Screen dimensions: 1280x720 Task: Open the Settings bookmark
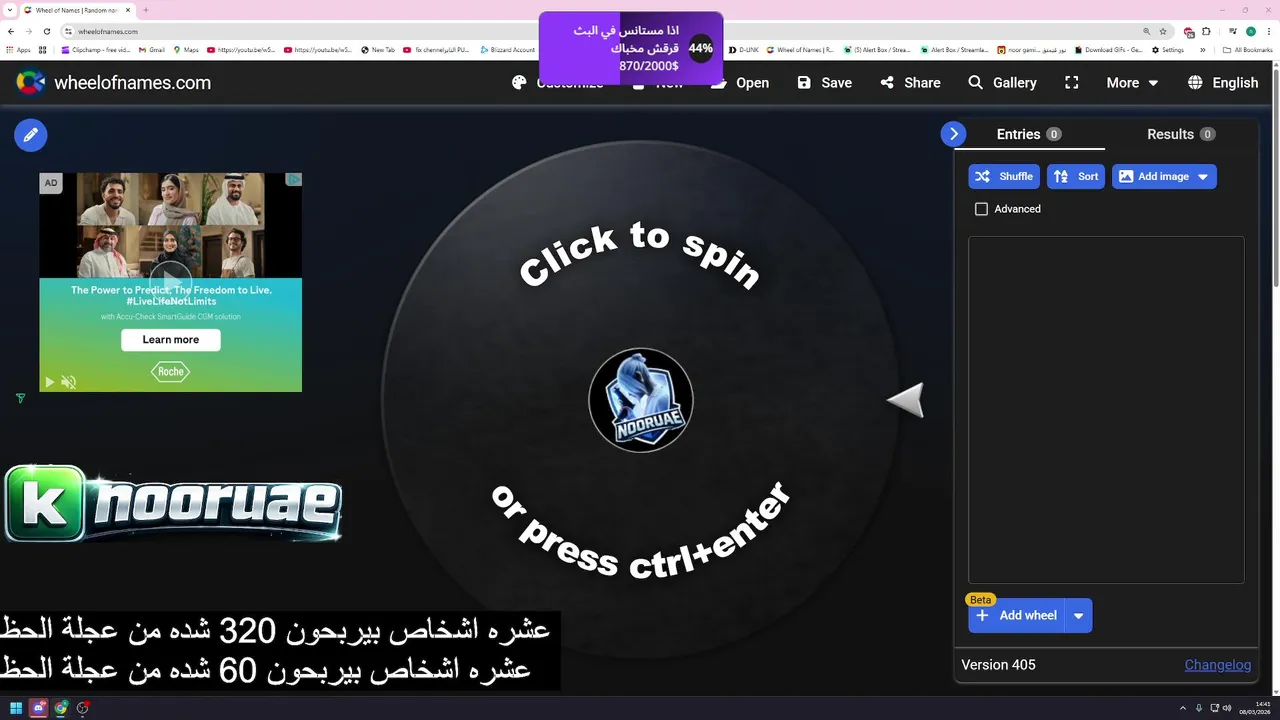(x=1168, y=50)
